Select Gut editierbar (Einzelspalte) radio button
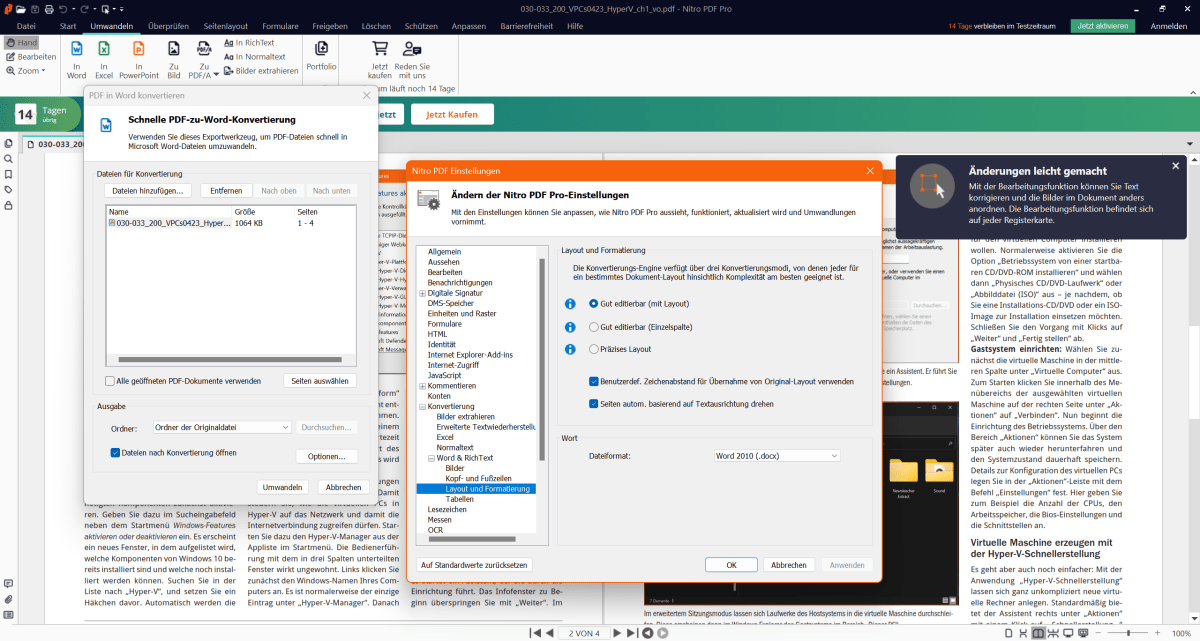1200x641 pixels. click(594, 327)
